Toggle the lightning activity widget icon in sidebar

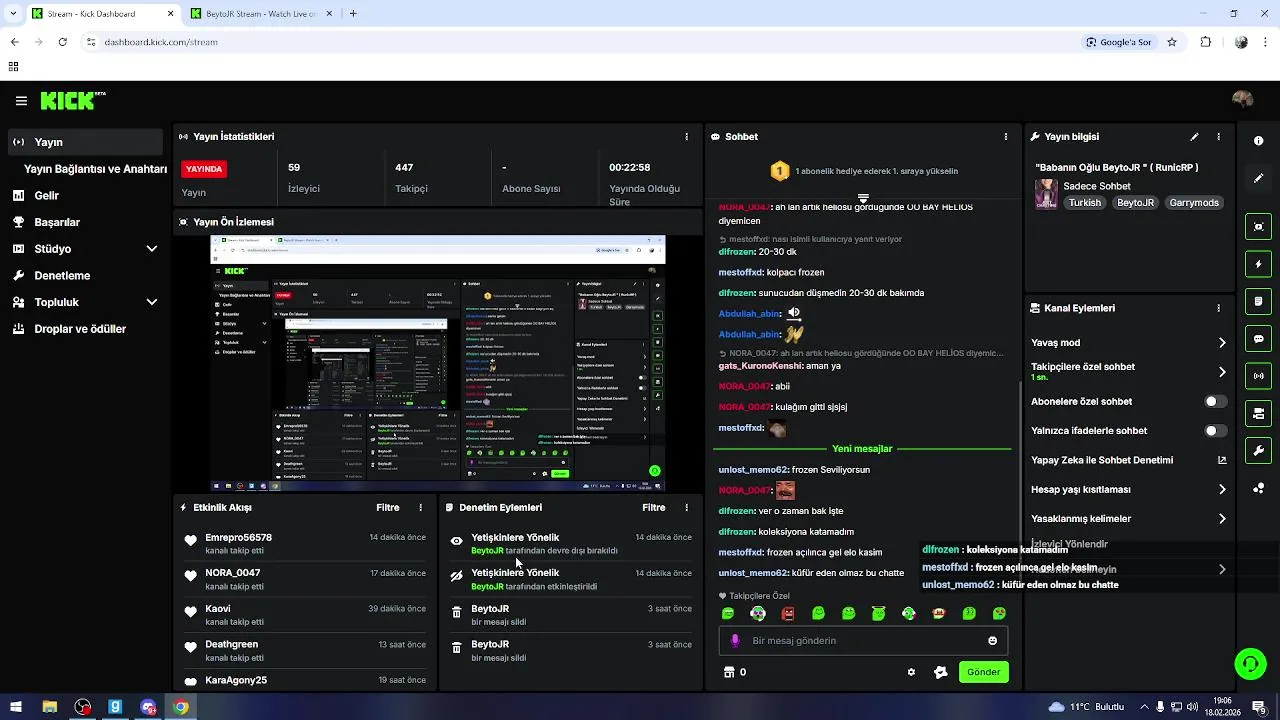[1258, 264]
